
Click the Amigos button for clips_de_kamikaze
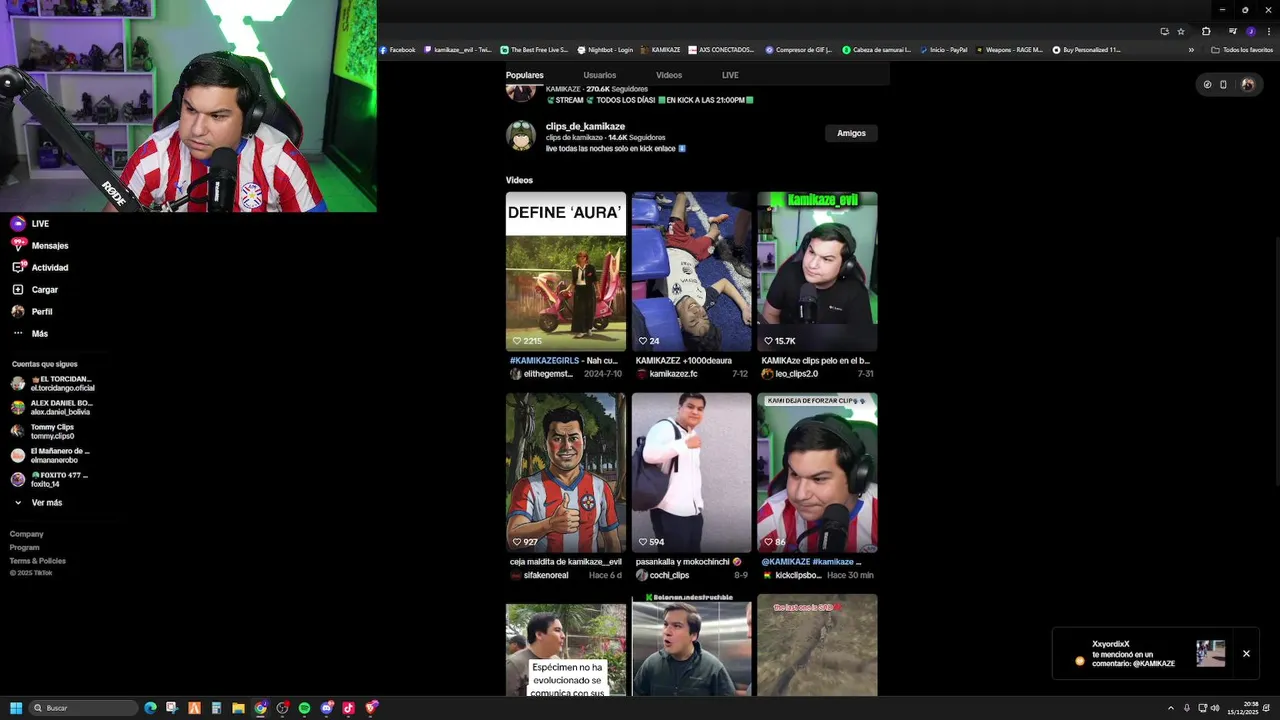pyautogui.click(x=851, y=133)
